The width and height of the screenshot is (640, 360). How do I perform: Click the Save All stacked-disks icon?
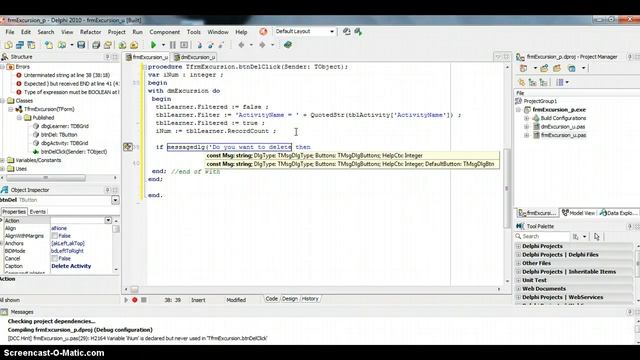tap(96, 45)
